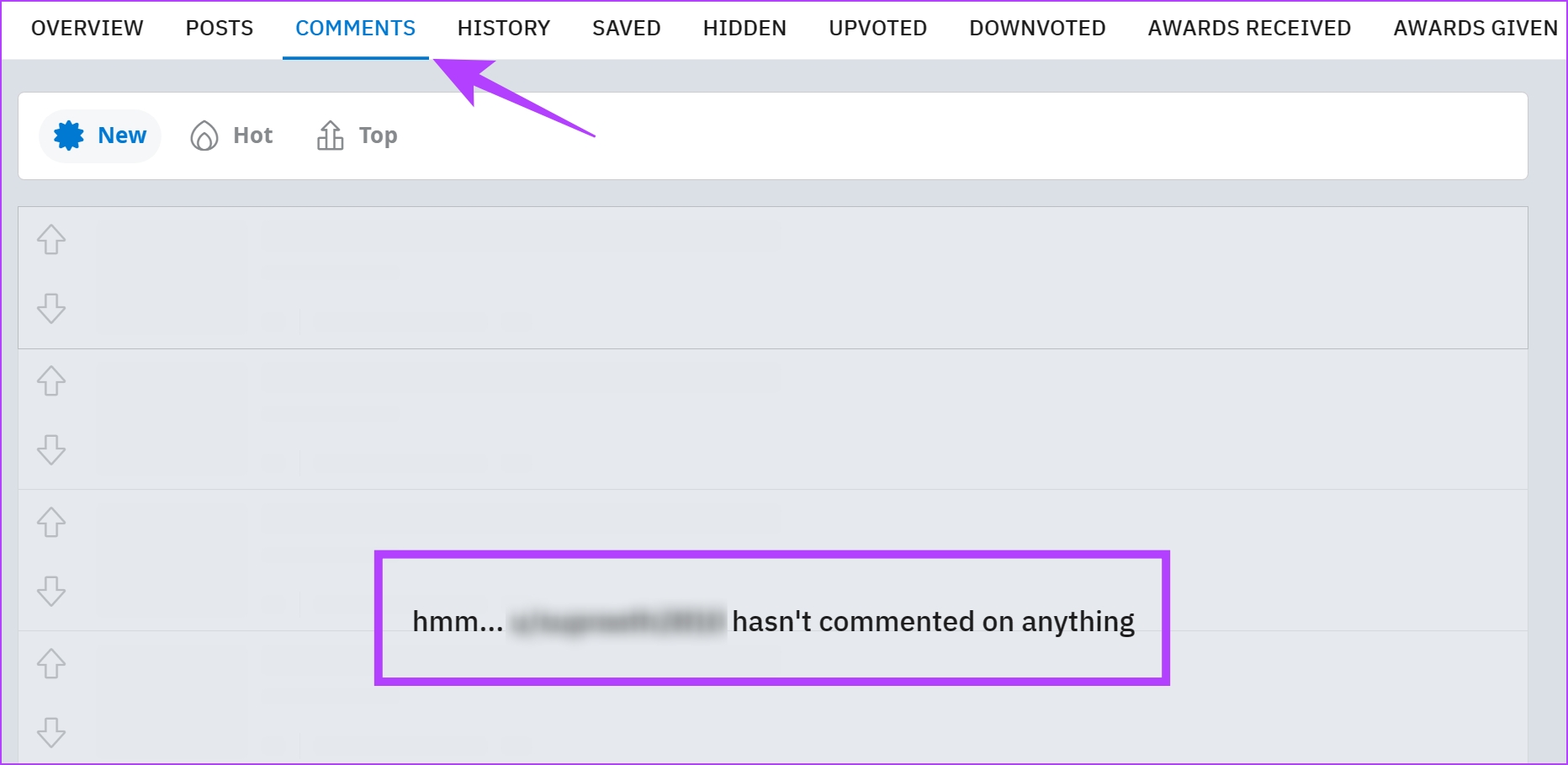Downvote the first comment placeholder
Screen dimensions: 1568x765
click(51, 308)
